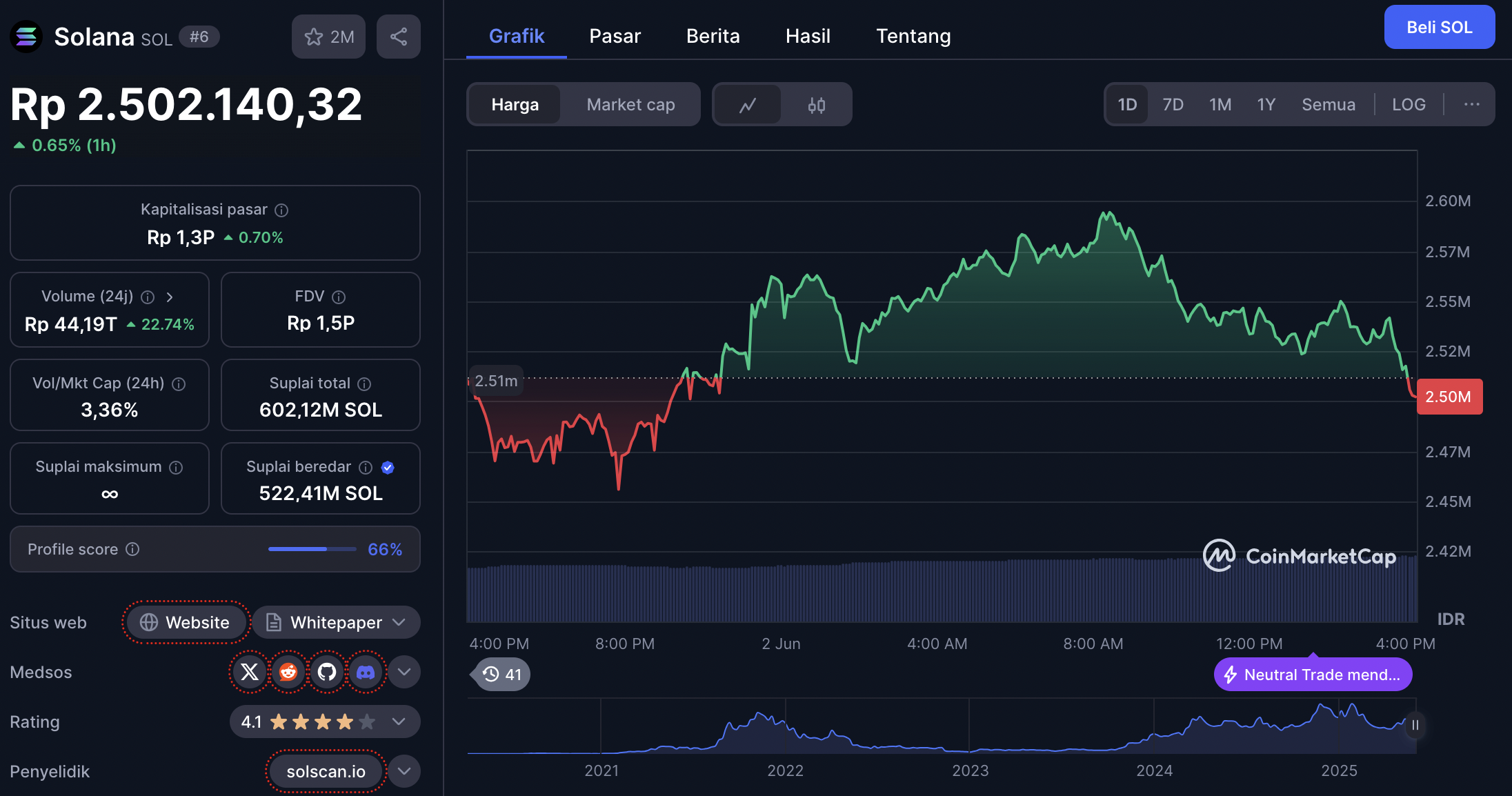Select Market cap chart mode
Image resolution: width=1512 pixels, height=796 pixels.
[630, 105]
